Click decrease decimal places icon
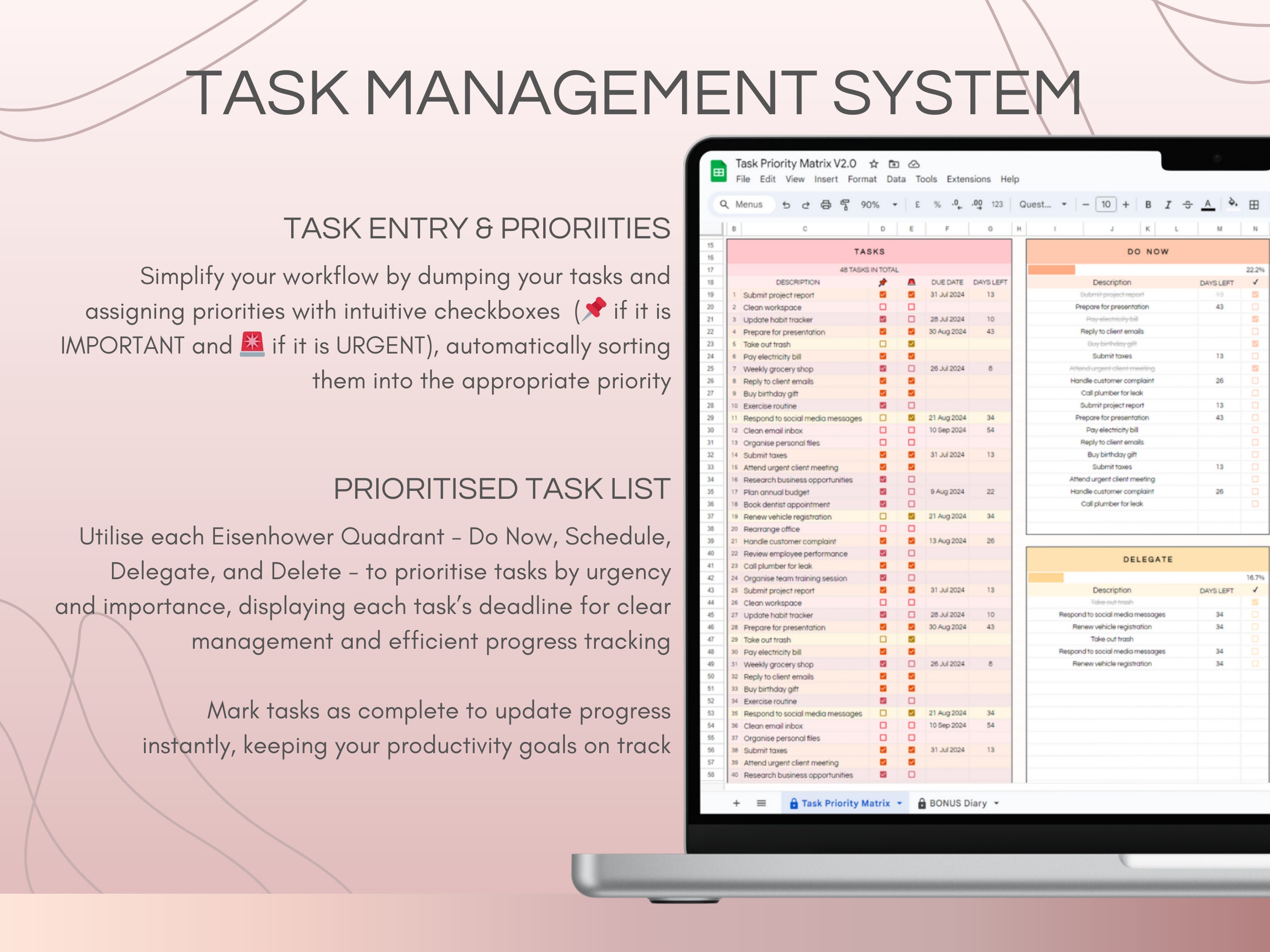 pos(957,205)
